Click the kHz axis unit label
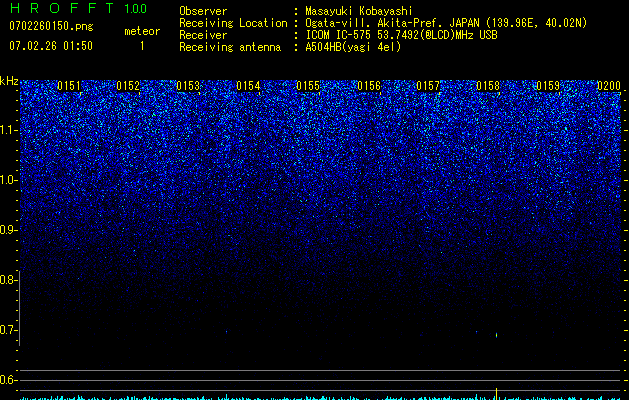Image resolution: width=629 pixels, height=400 pixels. pyautogui.click(x=9, y=81)
